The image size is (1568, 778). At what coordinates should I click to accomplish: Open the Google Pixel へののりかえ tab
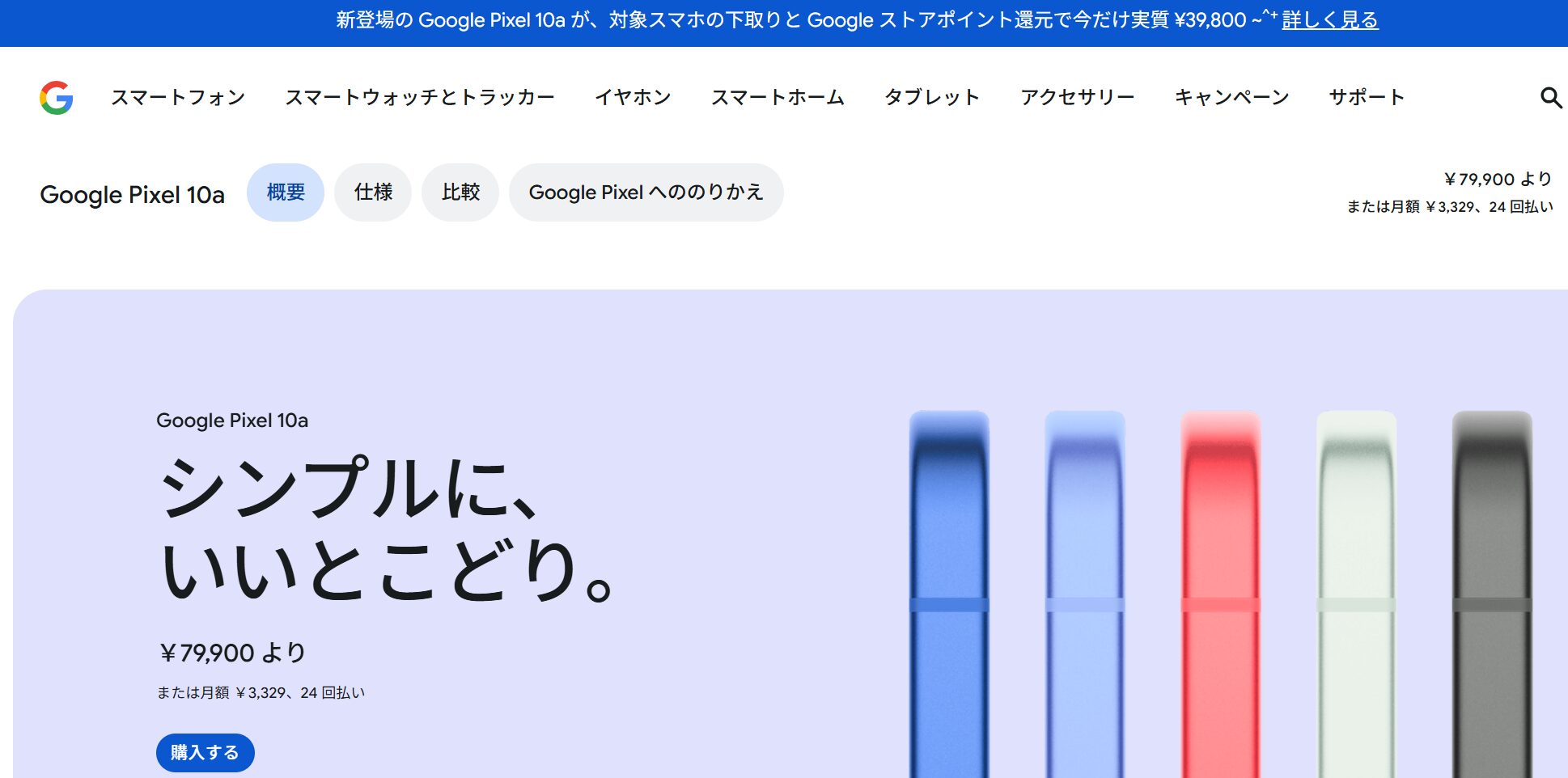click(x=646, y=192)
